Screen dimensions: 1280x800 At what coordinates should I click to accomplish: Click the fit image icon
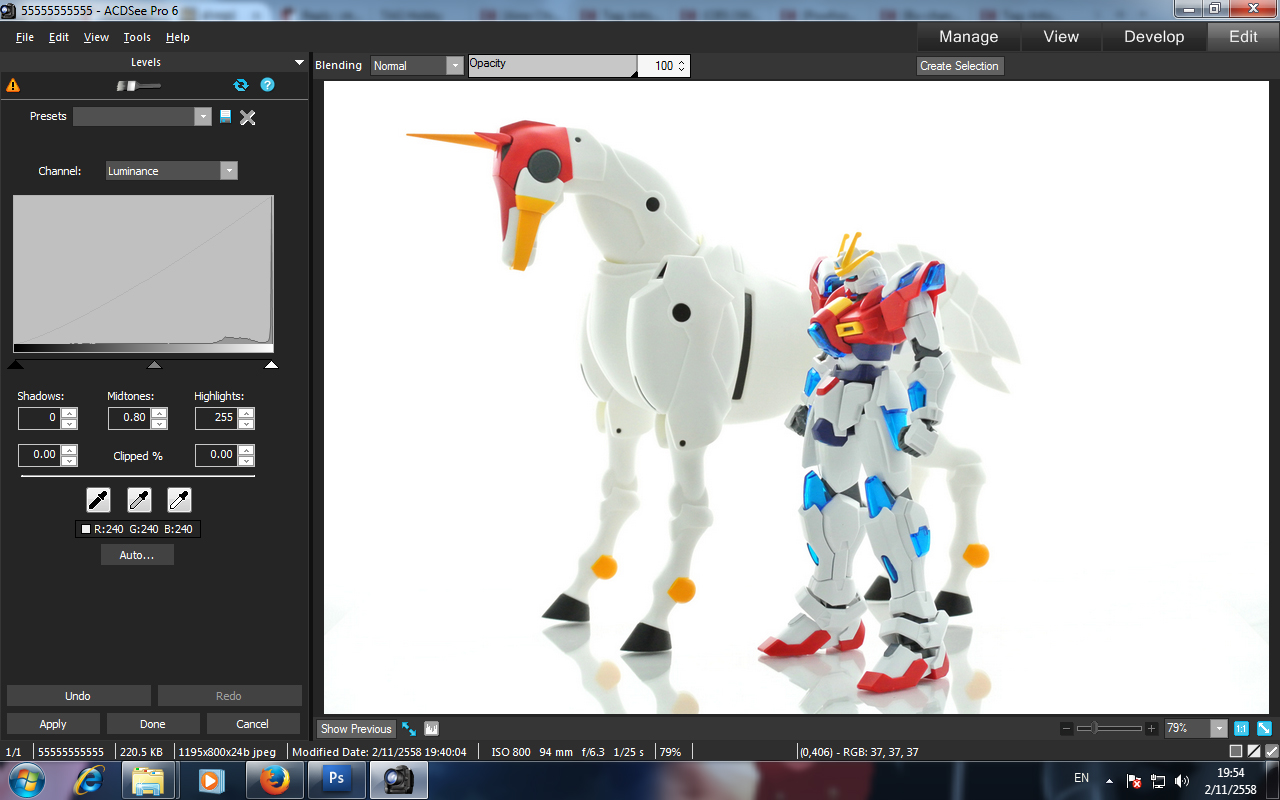tap(1264, 729)
